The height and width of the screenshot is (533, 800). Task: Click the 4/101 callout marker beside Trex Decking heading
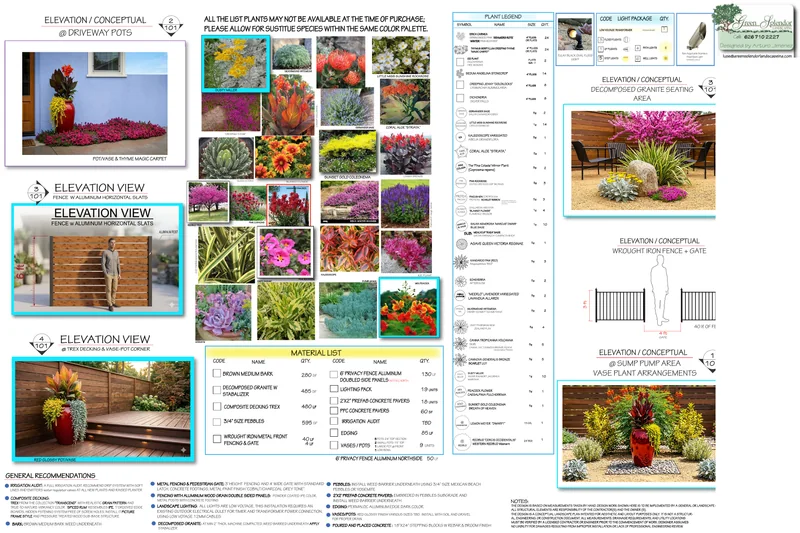coord(41,343)
